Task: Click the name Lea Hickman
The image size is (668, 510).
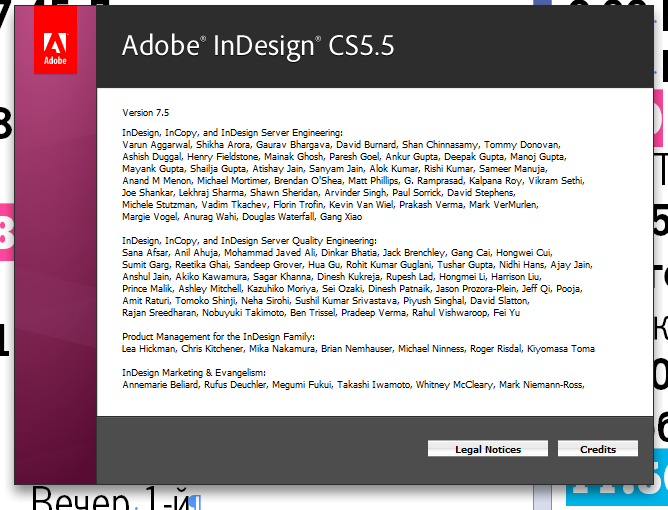Action: coord(148,349)
